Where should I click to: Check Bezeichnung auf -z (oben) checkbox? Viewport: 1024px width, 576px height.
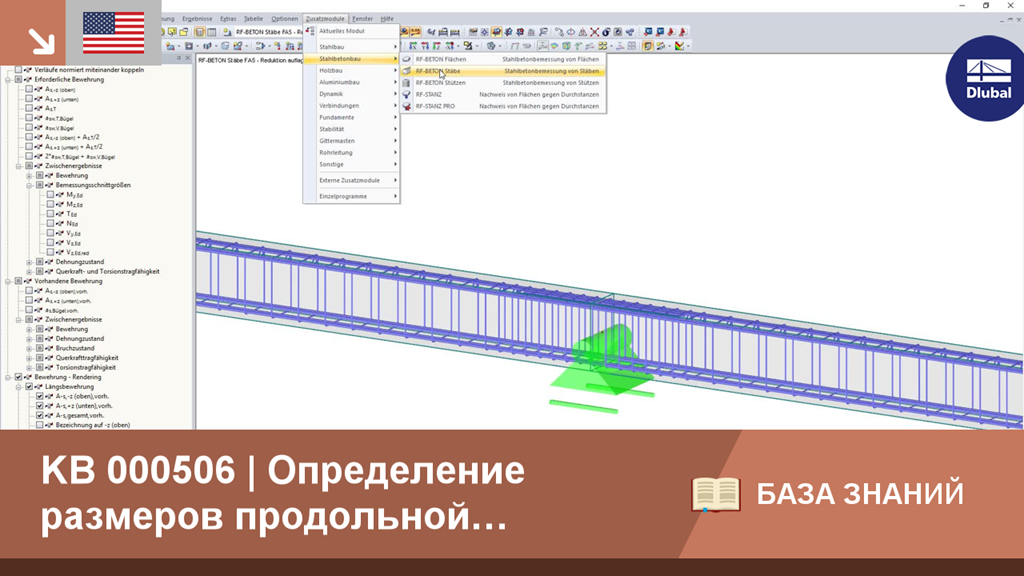[x=40, y=425]
